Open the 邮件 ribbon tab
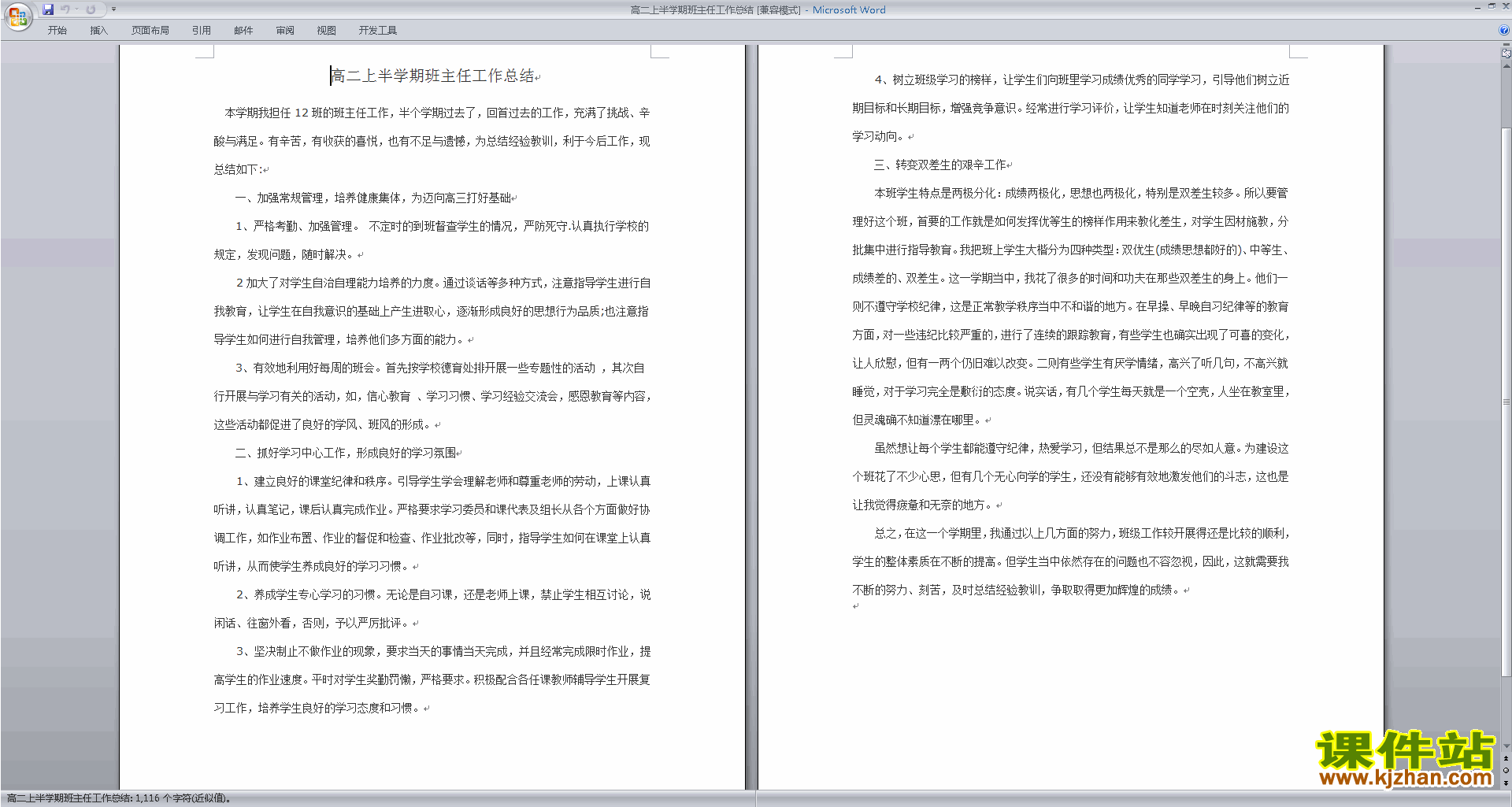Screen dimensions: 1512x807 [243, 31]
